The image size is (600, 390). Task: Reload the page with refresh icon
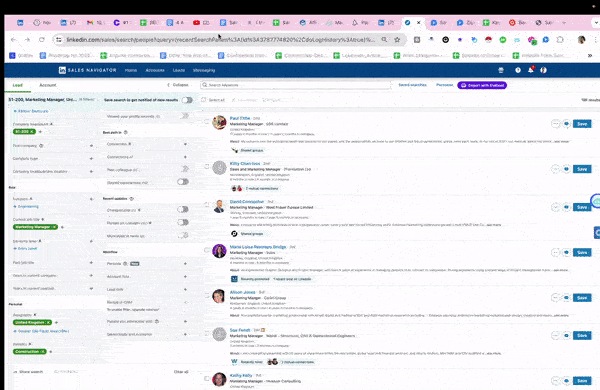coord(42,39)
